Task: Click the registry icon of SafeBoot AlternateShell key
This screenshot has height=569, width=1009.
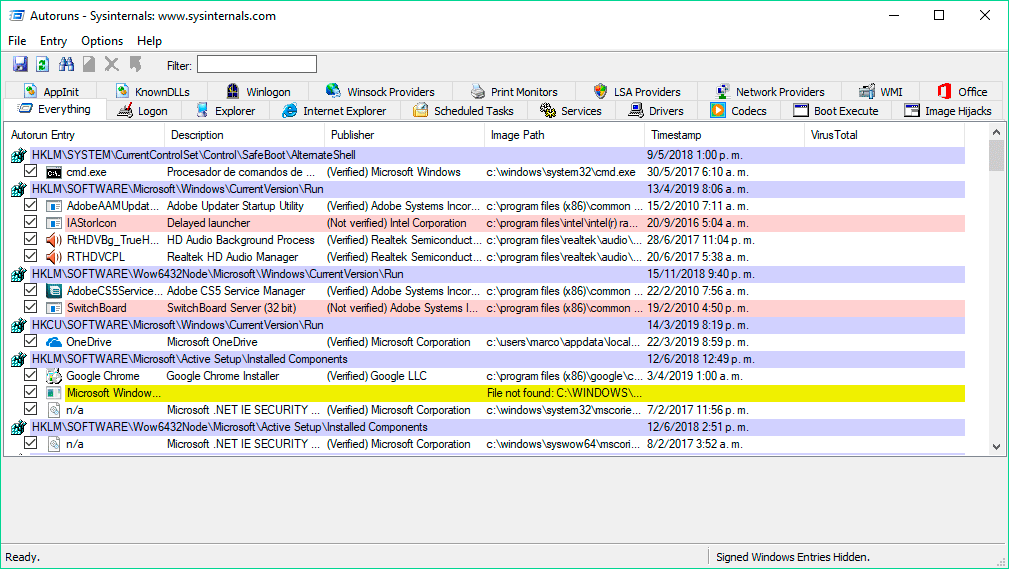Action: 19,155
